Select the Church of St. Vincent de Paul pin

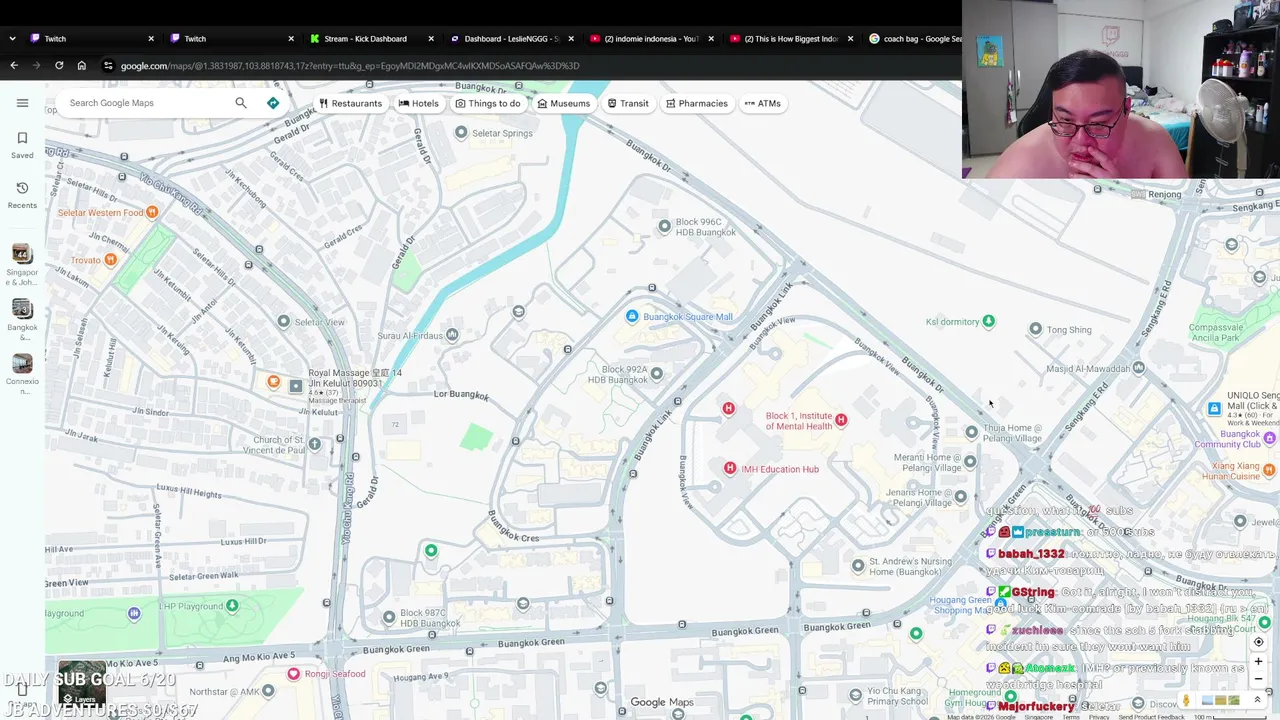point(315,444)
